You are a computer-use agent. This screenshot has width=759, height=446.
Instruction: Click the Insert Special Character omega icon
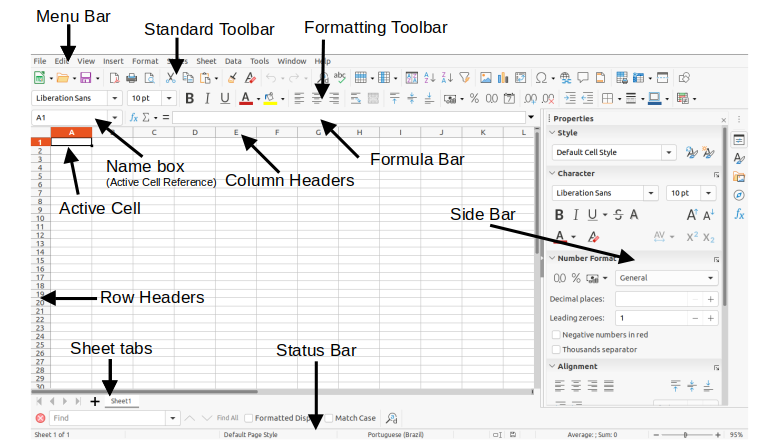pyautogui.click(x=541, y=78)
